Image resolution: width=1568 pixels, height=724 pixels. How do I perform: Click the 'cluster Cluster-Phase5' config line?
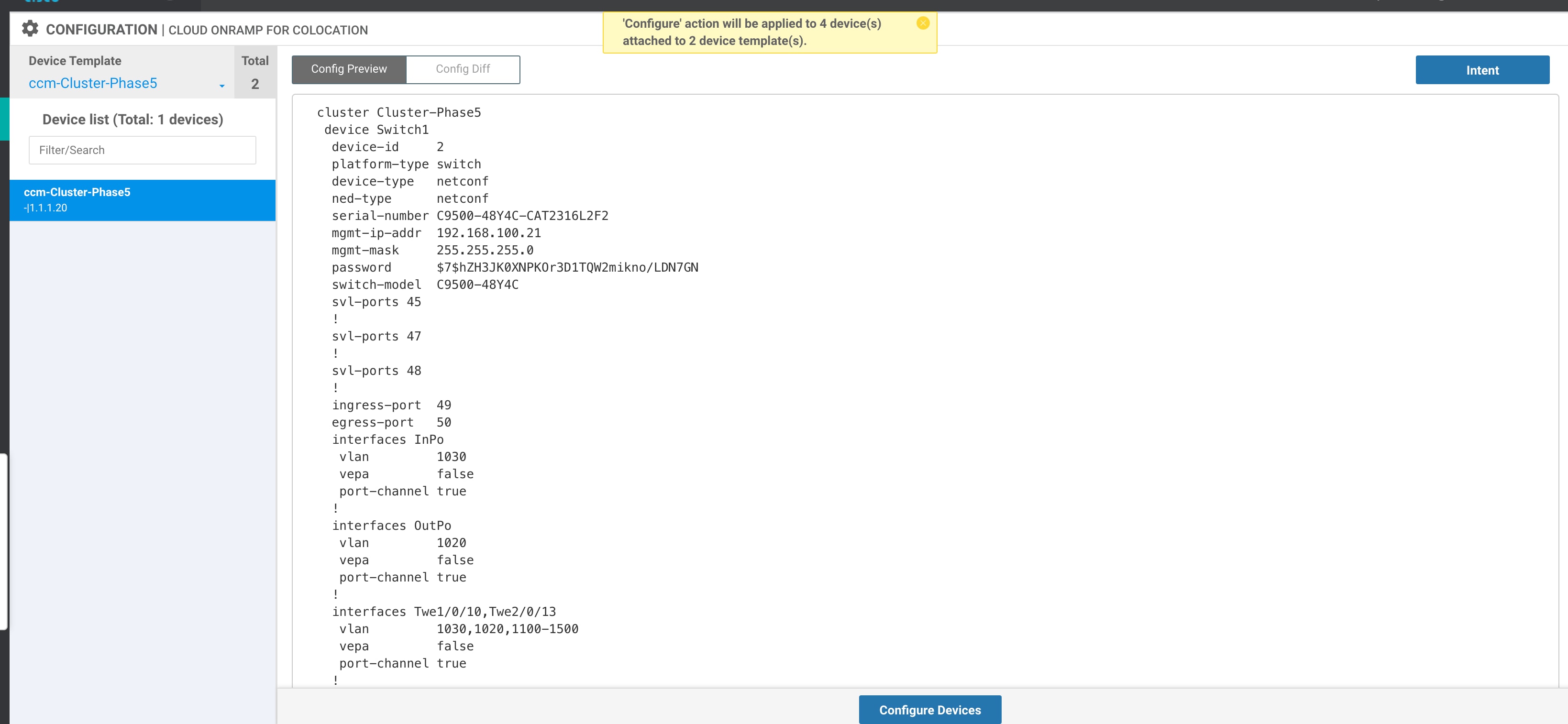398,112
